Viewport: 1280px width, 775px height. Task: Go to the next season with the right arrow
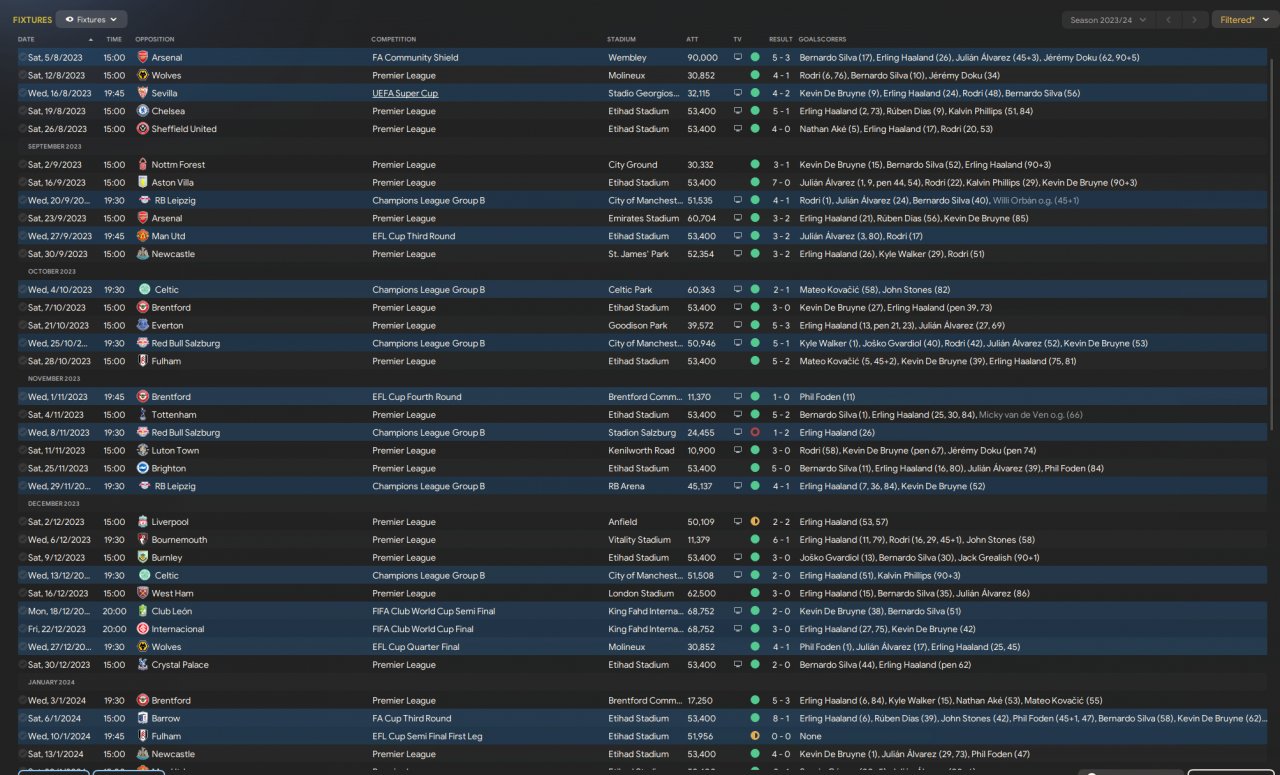1194,19
